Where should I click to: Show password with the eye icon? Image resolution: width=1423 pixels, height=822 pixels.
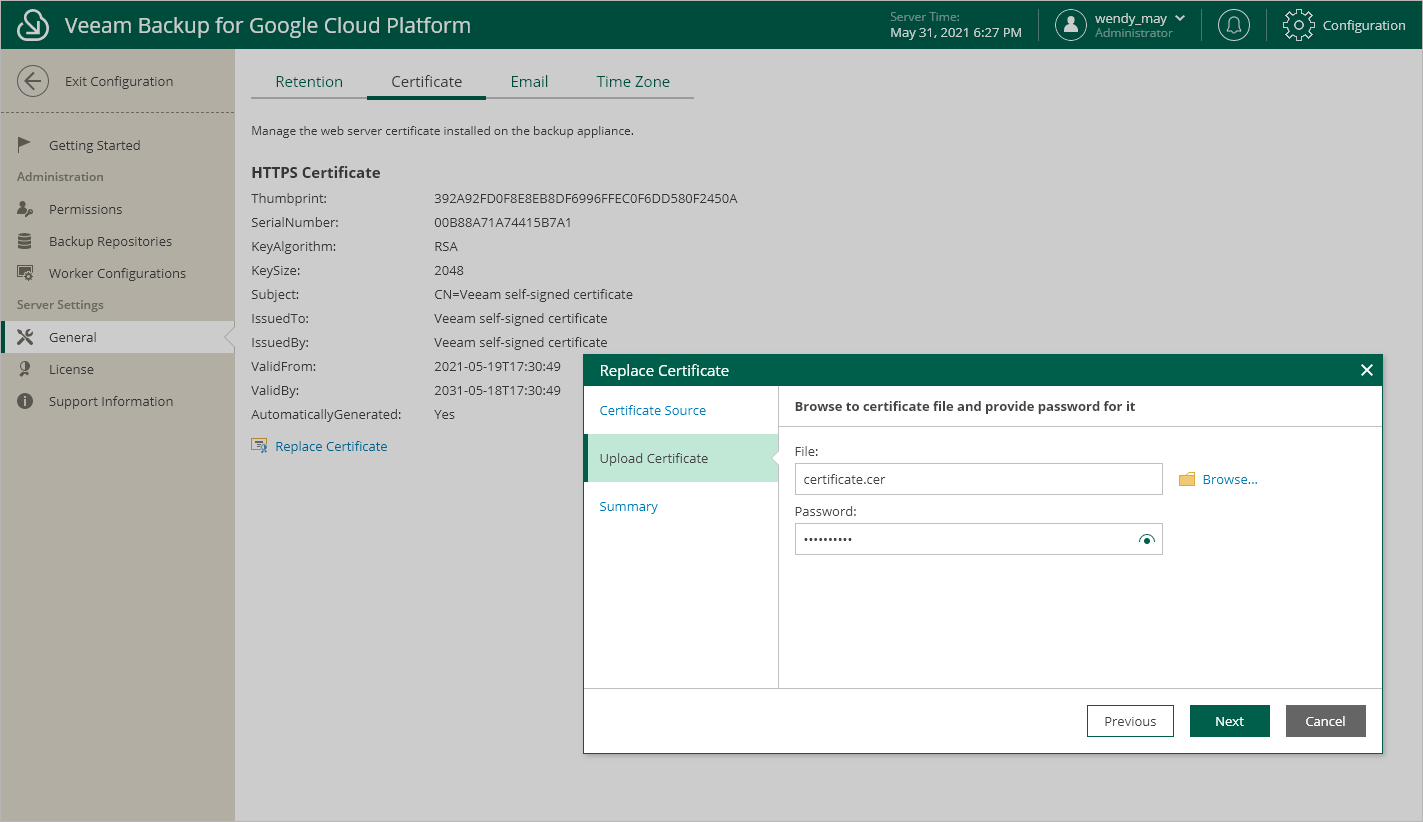tap(1146, 540)
